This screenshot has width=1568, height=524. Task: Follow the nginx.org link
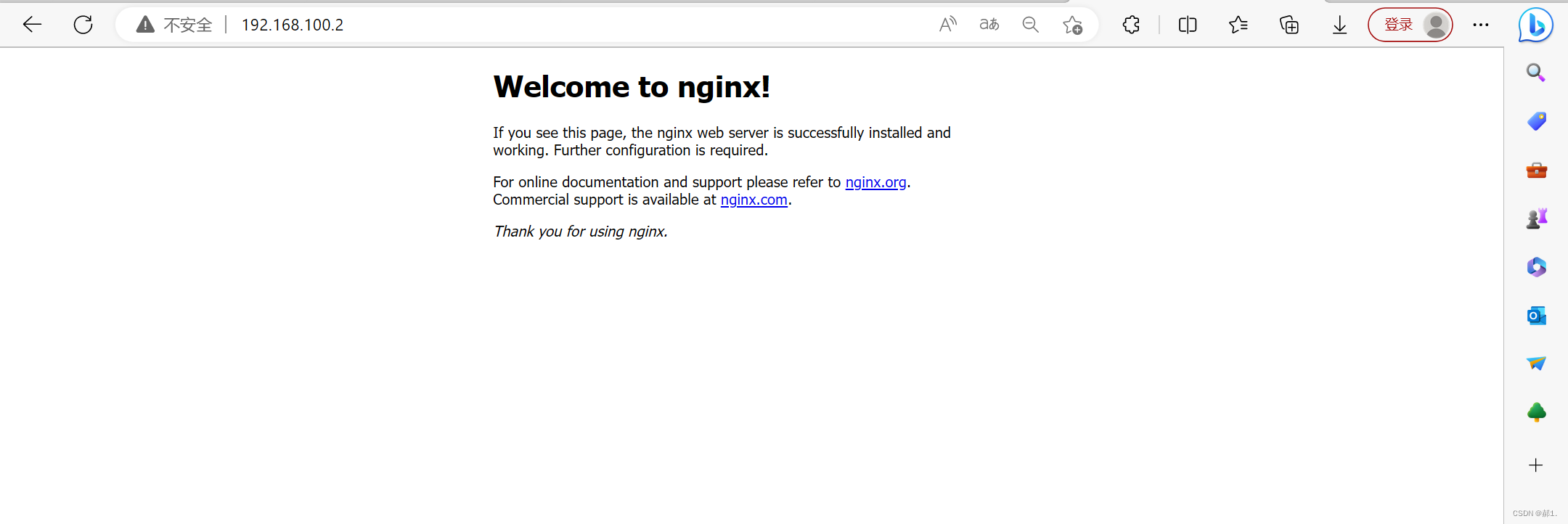[x=875, y=182]
